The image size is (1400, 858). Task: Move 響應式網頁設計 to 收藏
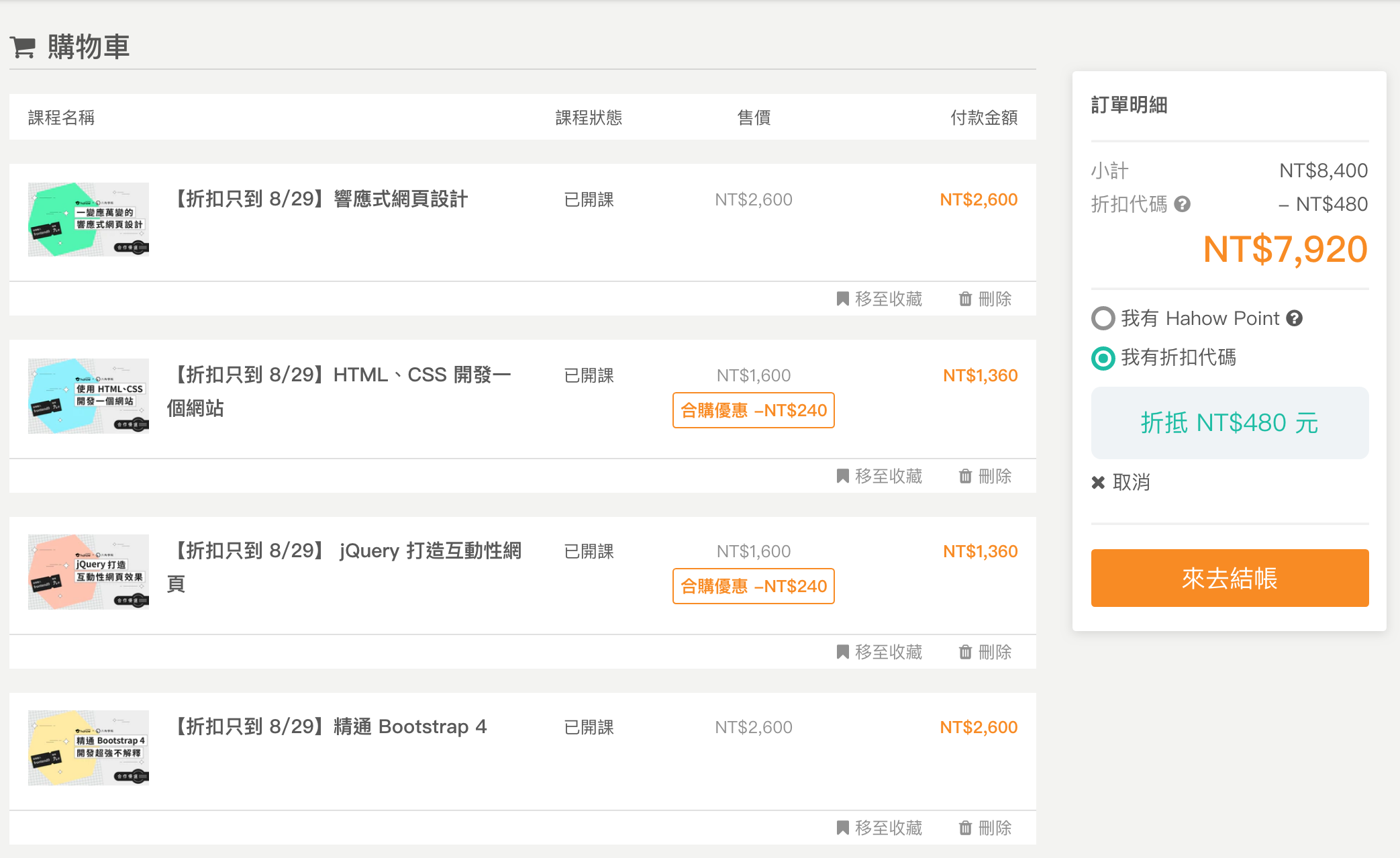coord(880,299)
